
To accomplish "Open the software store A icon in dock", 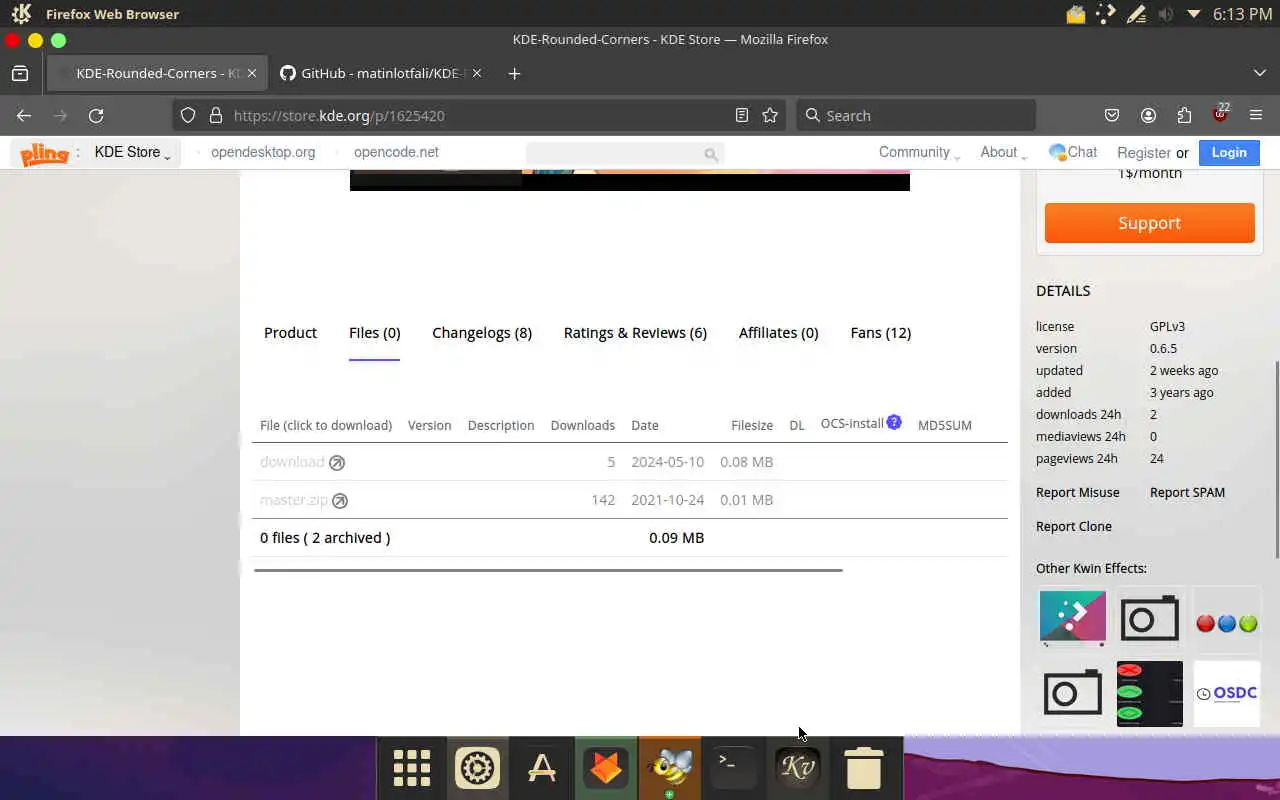I will 542,768.
